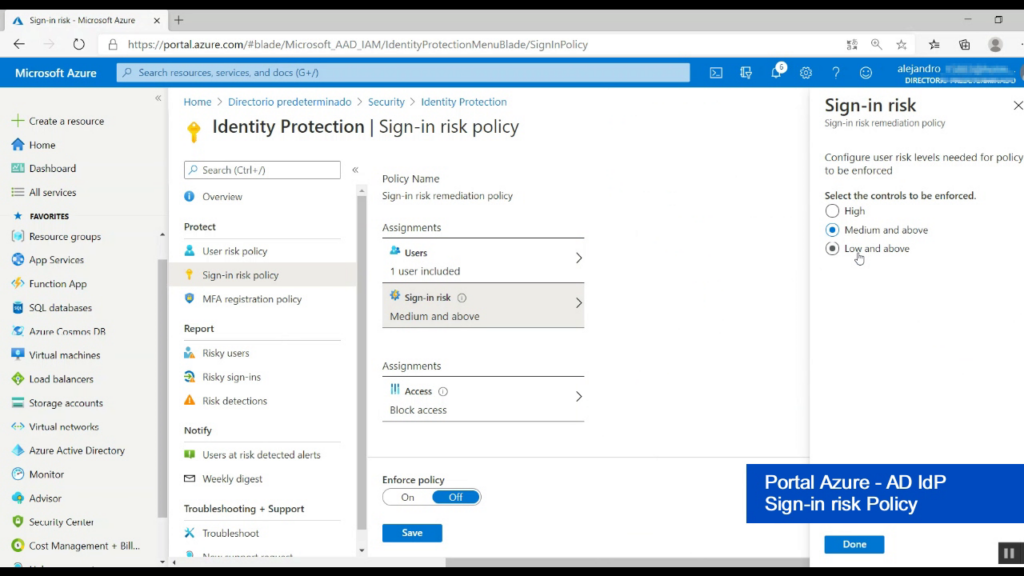Viewport: 1024px width, 576px height.
Task: Open the Identity Protection breadcrumb link
Action: [x=464, y=102]
